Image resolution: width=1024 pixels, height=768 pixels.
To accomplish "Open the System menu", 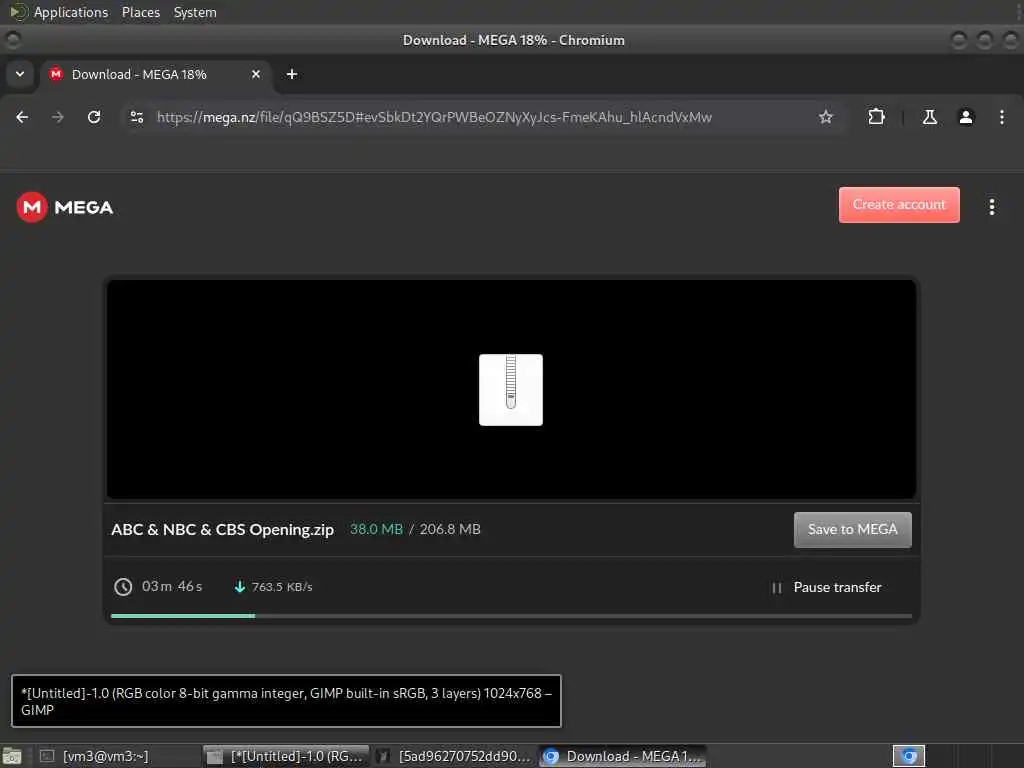I will 195,12.
